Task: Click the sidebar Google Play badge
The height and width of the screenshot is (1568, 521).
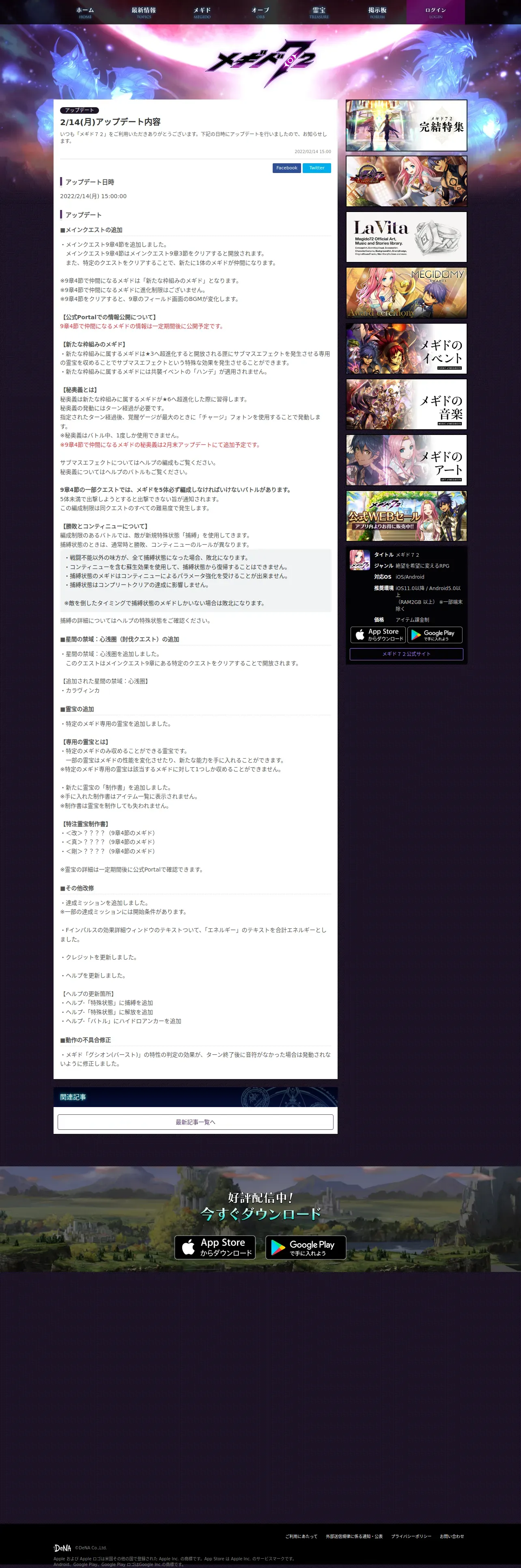Action: 435,635
